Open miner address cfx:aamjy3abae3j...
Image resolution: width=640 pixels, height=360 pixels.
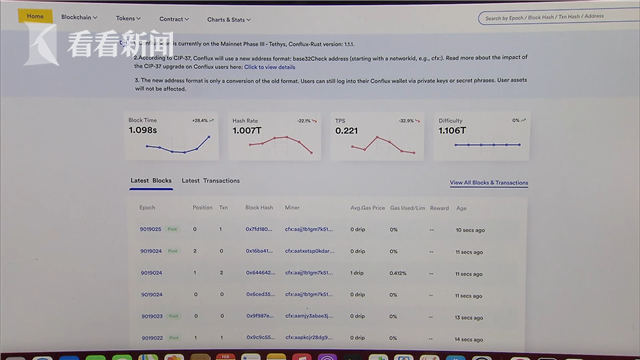(x=309, y=316)
